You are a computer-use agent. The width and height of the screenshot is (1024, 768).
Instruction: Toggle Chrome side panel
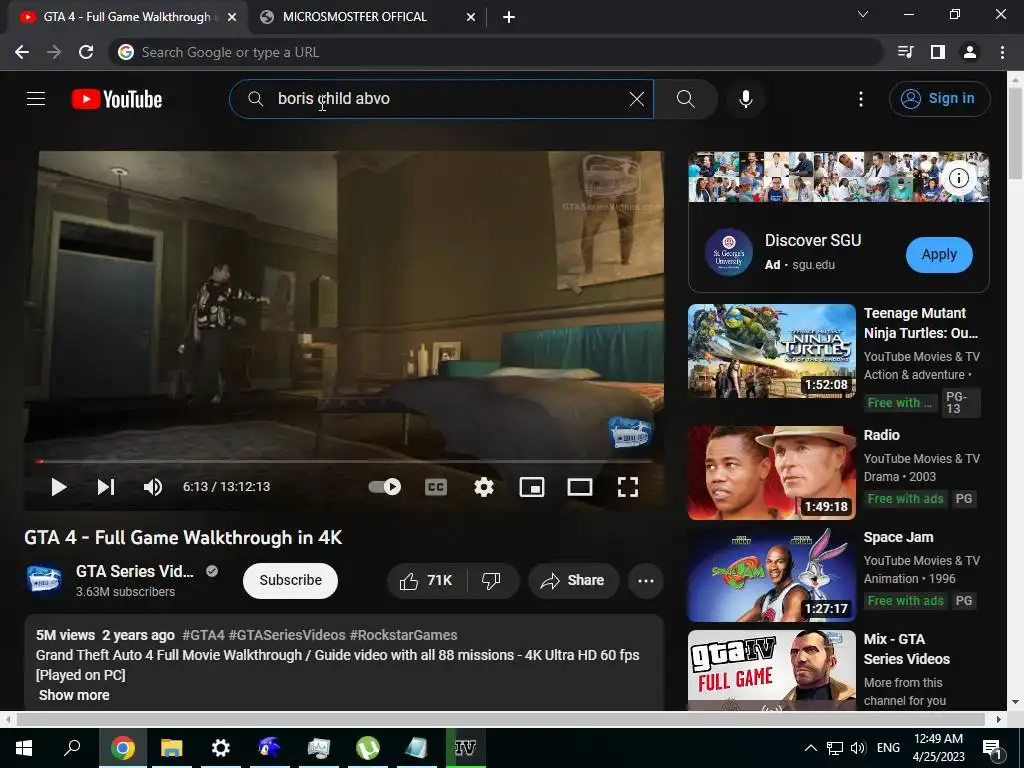[938, 52]
